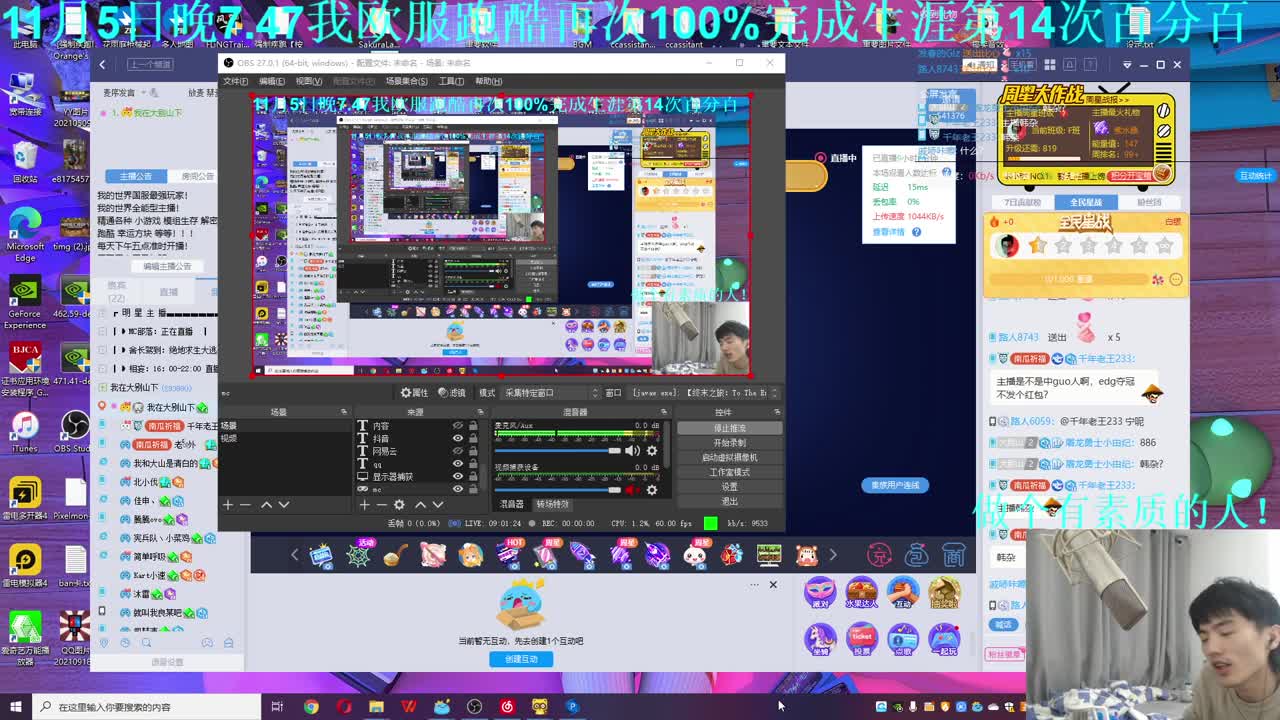Image resolution: width=1280 pixels, height=720 pixels.
Task: Open microphone/Aux audio settings gear
Action: pyautogui.click(x=652, y=451)
